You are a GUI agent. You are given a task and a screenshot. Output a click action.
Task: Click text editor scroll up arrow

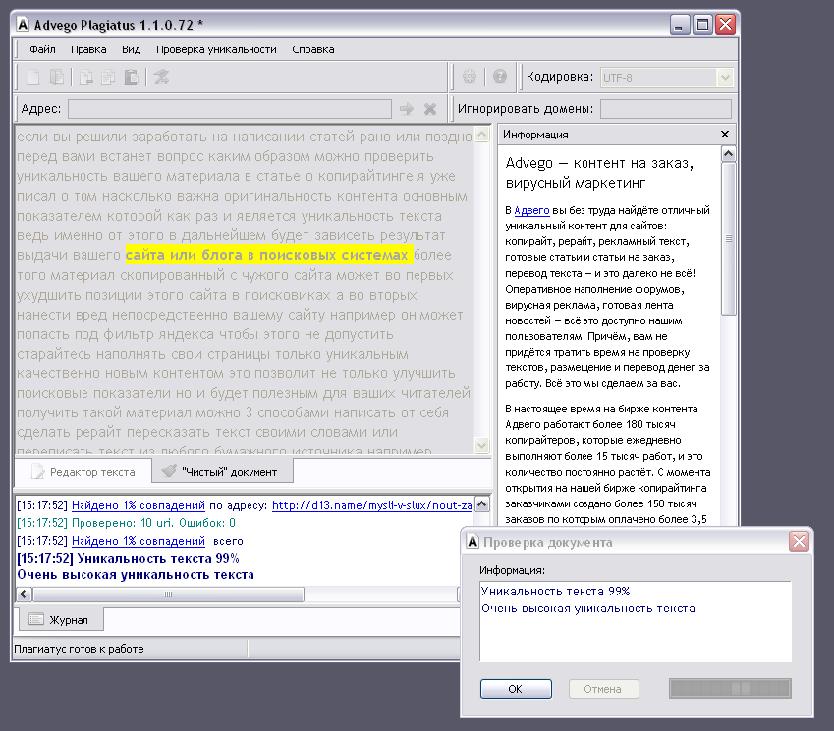pos(481,134)
